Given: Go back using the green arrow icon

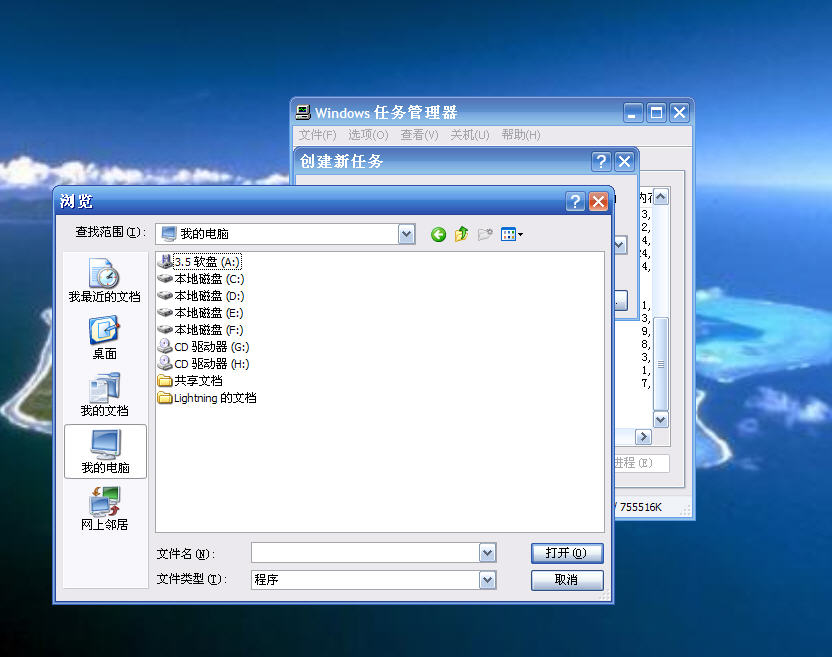Looking at the screenshot, I should coord(438,234).
